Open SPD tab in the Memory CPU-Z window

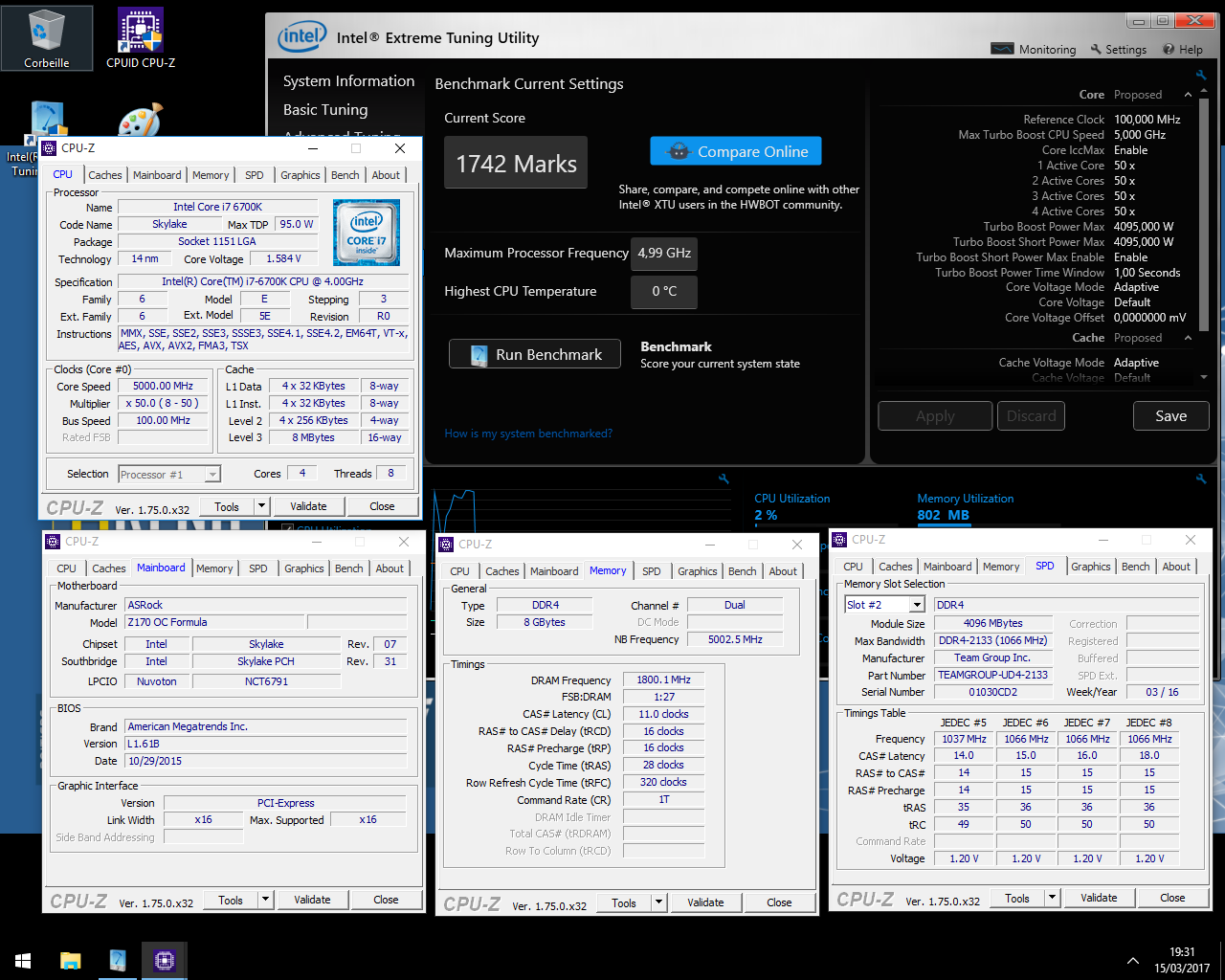652,571
